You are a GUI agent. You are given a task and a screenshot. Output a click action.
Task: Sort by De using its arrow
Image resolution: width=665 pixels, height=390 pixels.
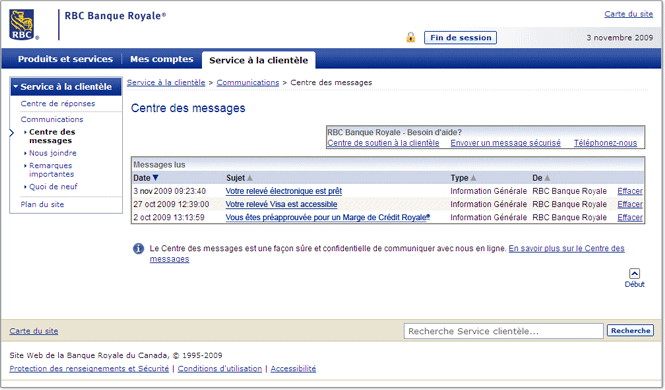pyautogui.click(x=547, y=178)
